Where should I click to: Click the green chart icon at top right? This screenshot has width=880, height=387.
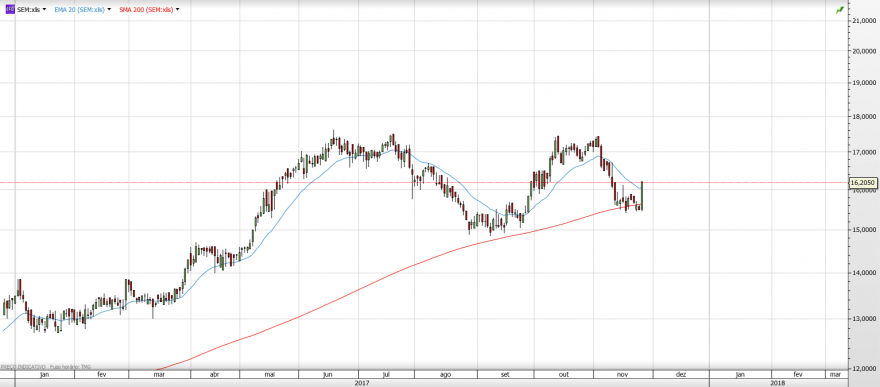(x=840, y=10)
